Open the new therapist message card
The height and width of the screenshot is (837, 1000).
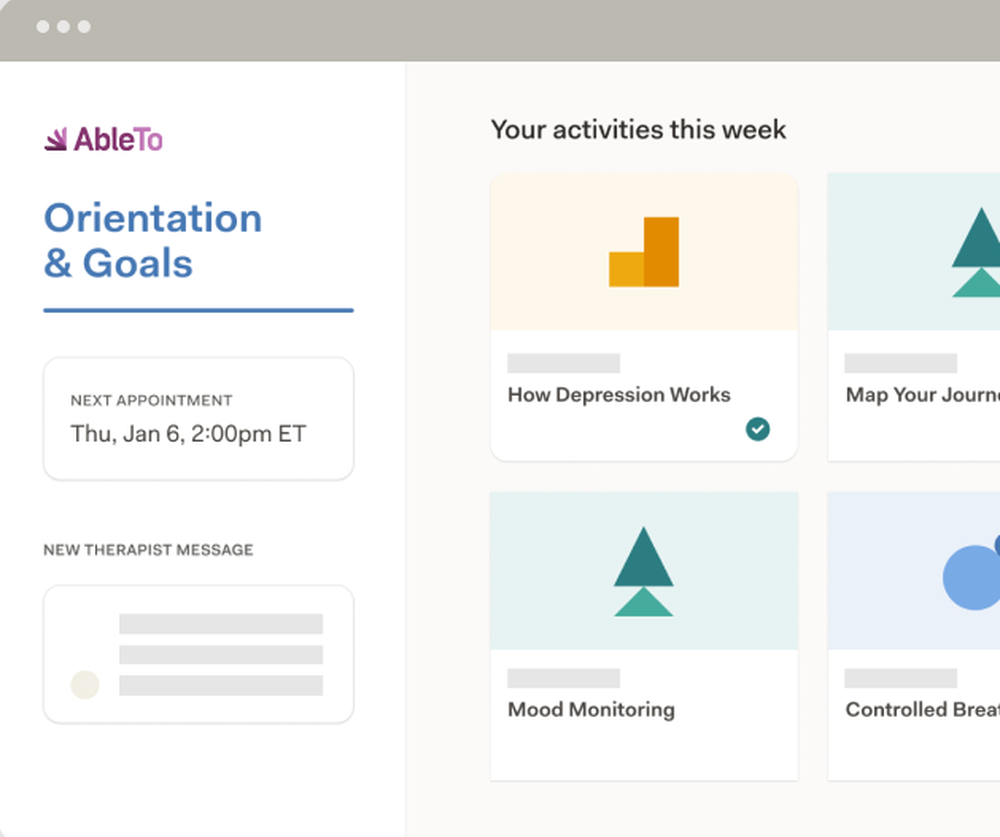(x=198, y=654)
